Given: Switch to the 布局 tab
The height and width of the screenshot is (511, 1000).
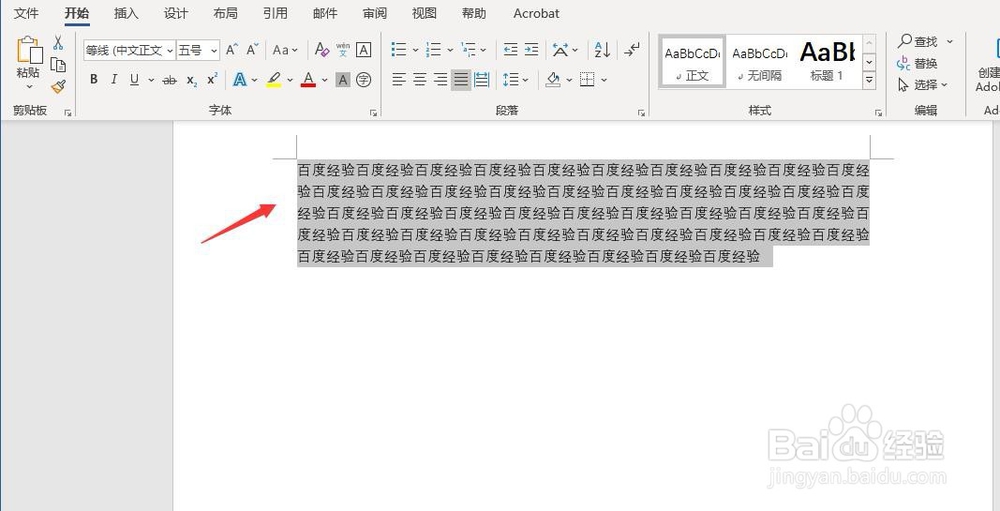Looking at the screenshot, I should point(226,13).
